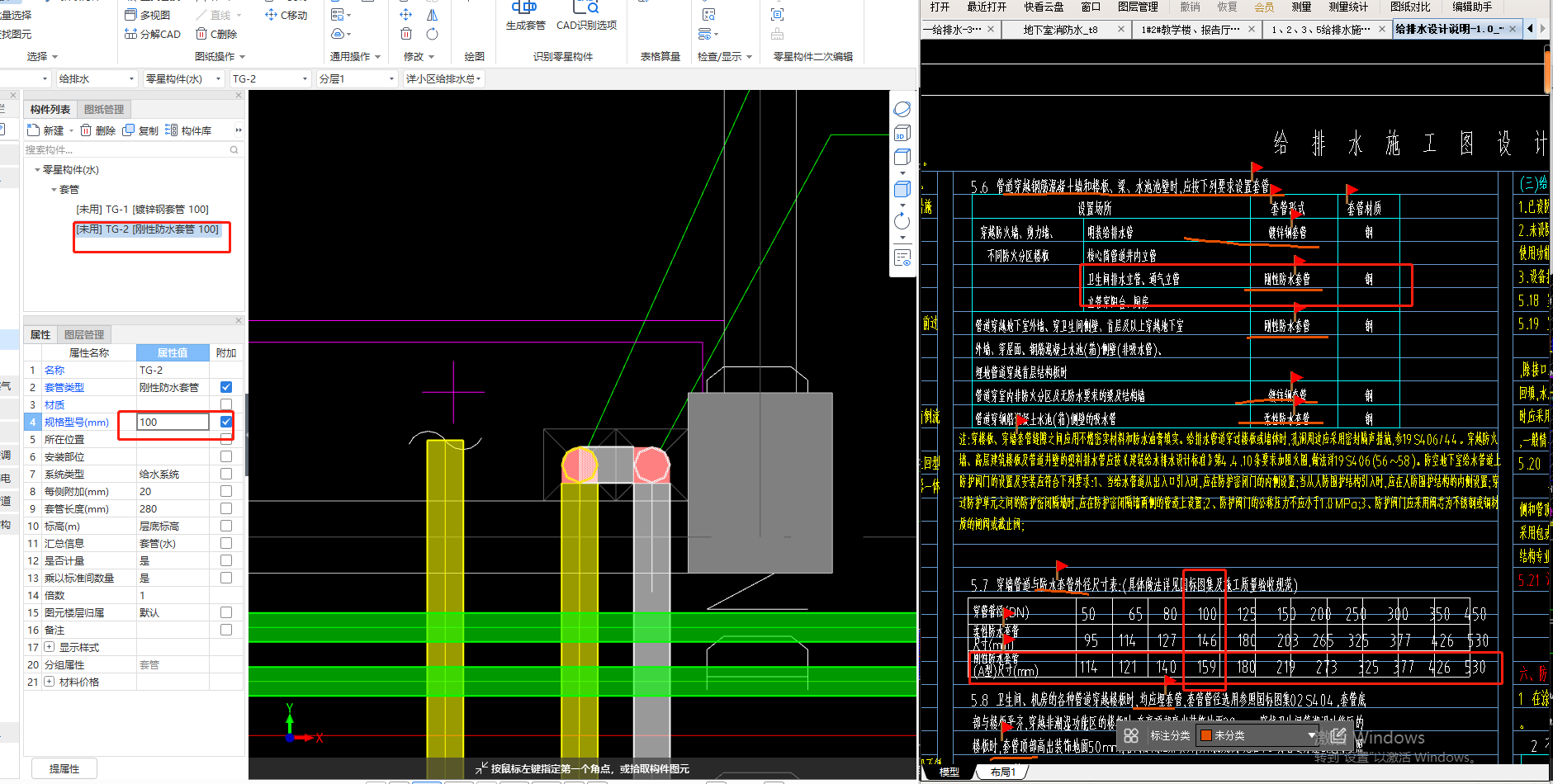Expand the 显示样式 property row
The width and height of the screenshot is (1553, 784).
pos(50,647)
